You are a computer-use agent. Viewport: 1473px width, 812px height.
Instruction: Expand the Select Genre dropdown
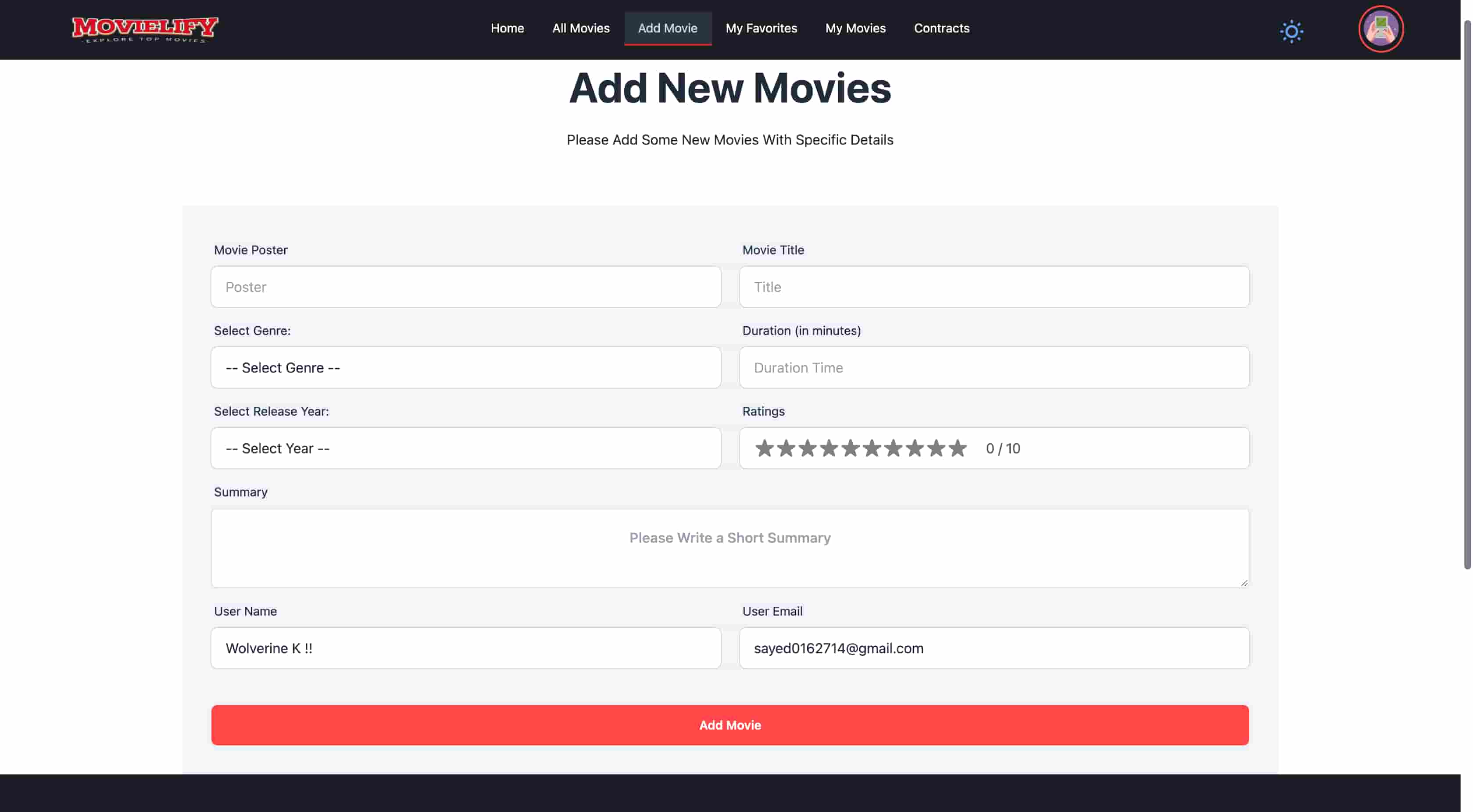tap(465, 367)
